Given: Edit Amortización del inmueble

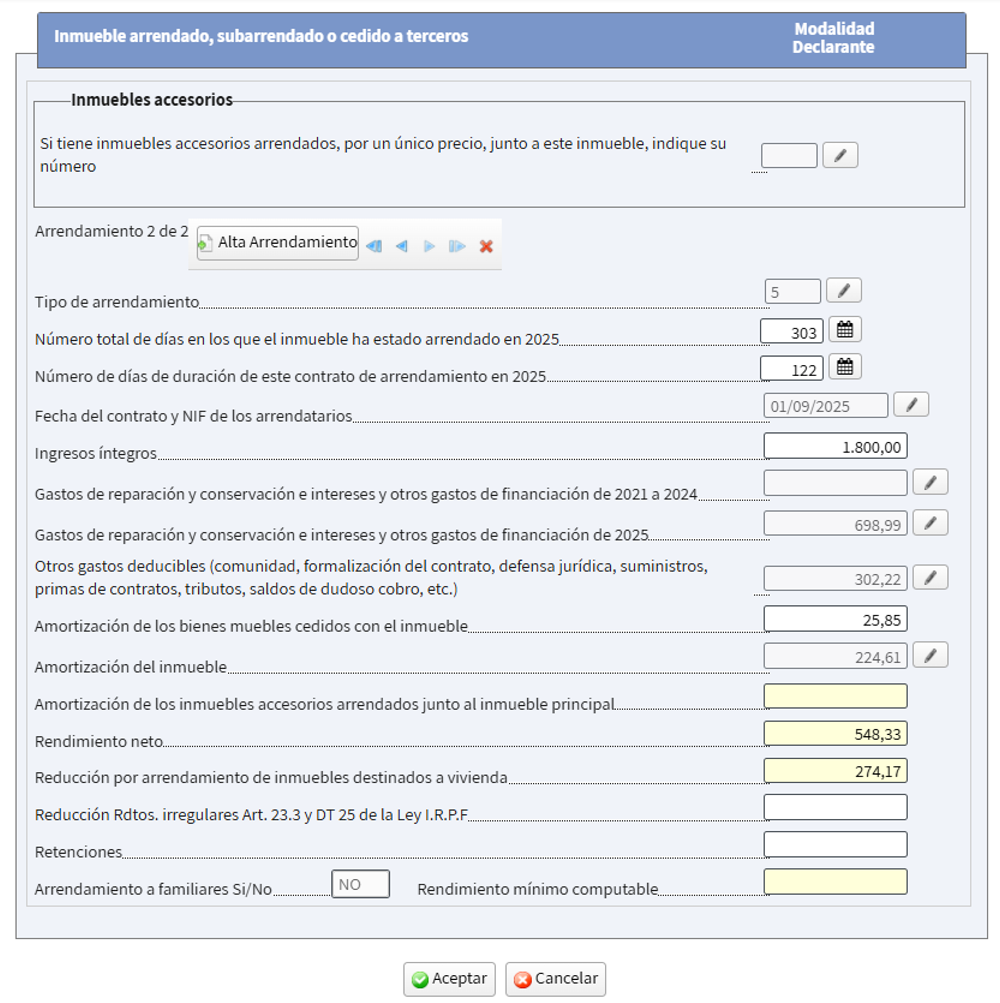Looking at the screenshot, I should [930, 655].
